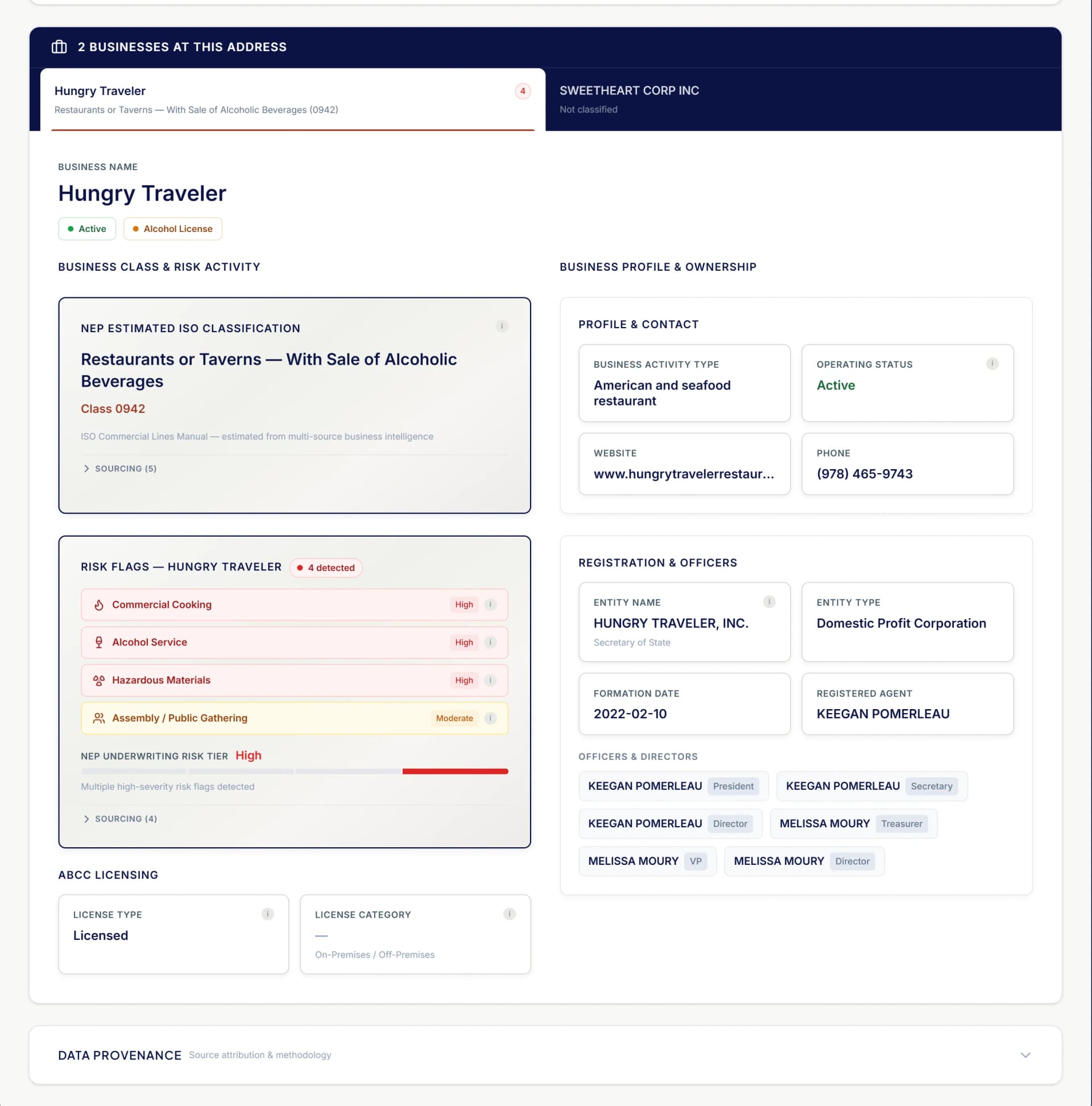
Task: Expand the SOURCING (4) section
Action: (119, 819)
